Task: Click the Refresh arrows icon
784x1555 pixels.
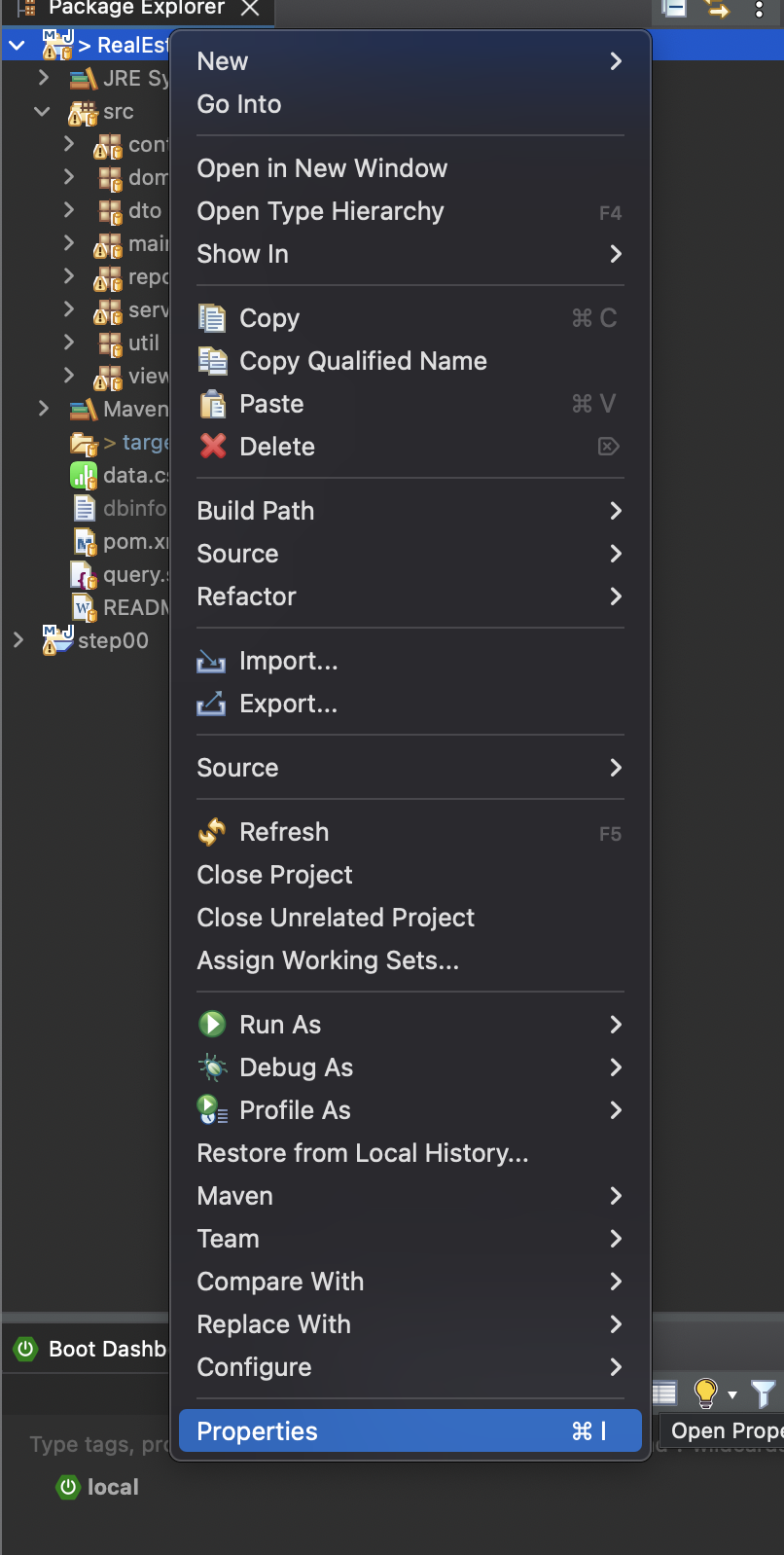Action: pos(212,832)
